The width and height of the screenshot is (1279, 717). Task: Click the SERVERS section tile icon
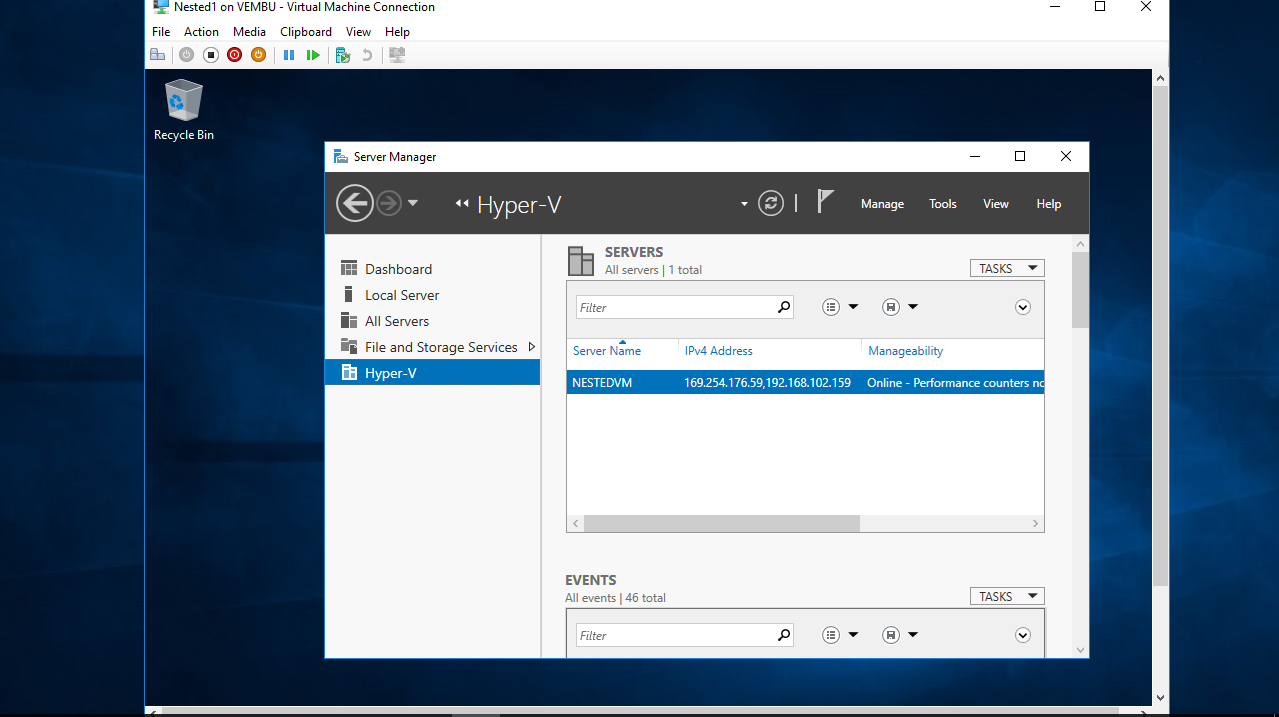[x=581, y=260]
